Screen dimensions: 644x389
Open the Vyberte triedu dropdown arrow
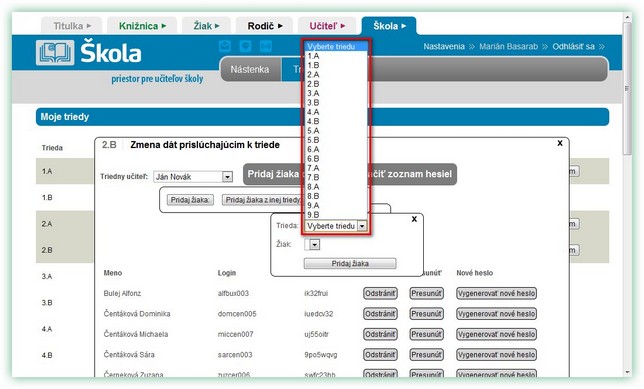(x=362, y=226)
